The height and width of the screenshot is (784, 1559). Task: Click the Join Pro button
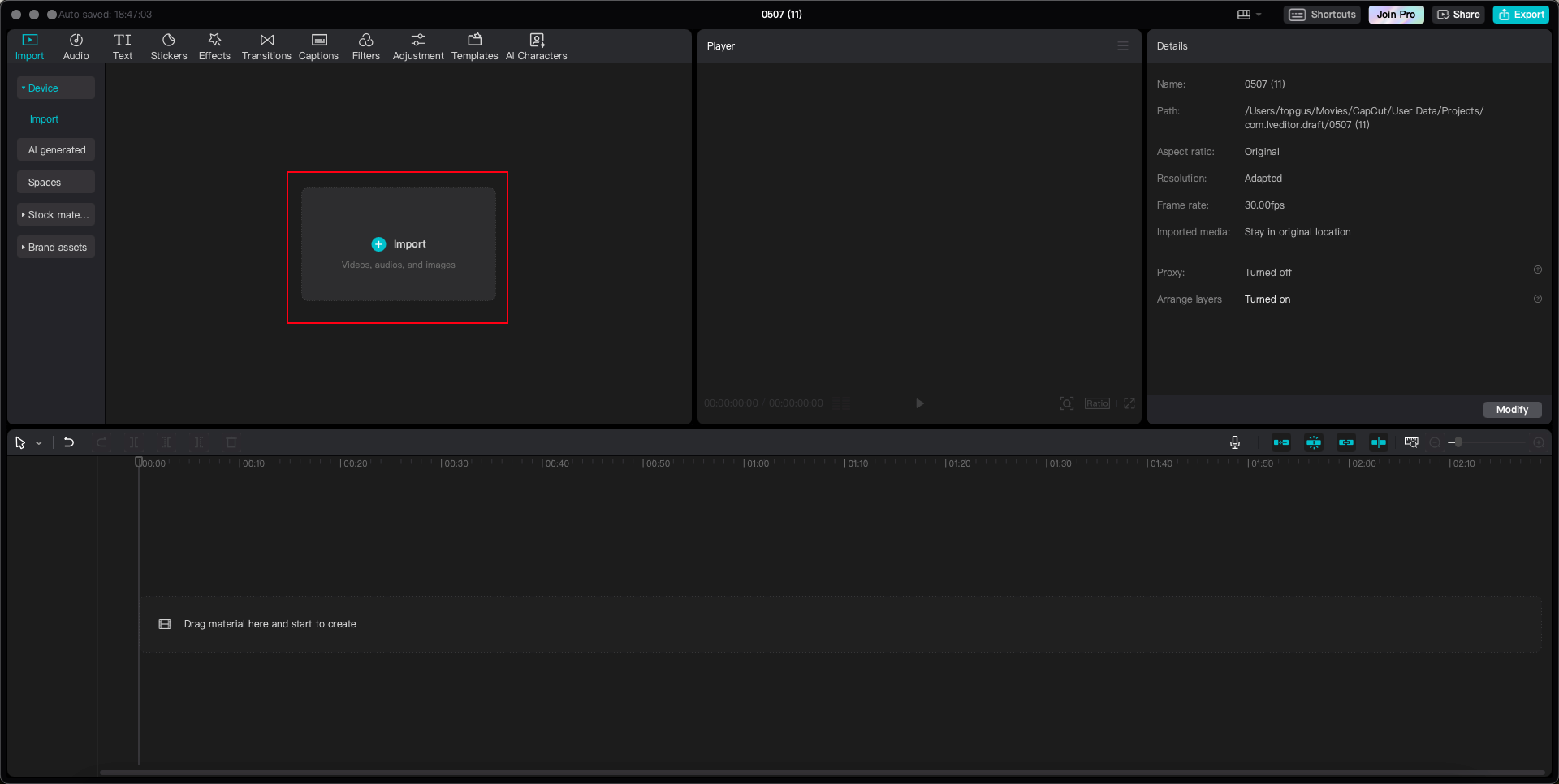tap(1396, 15)
